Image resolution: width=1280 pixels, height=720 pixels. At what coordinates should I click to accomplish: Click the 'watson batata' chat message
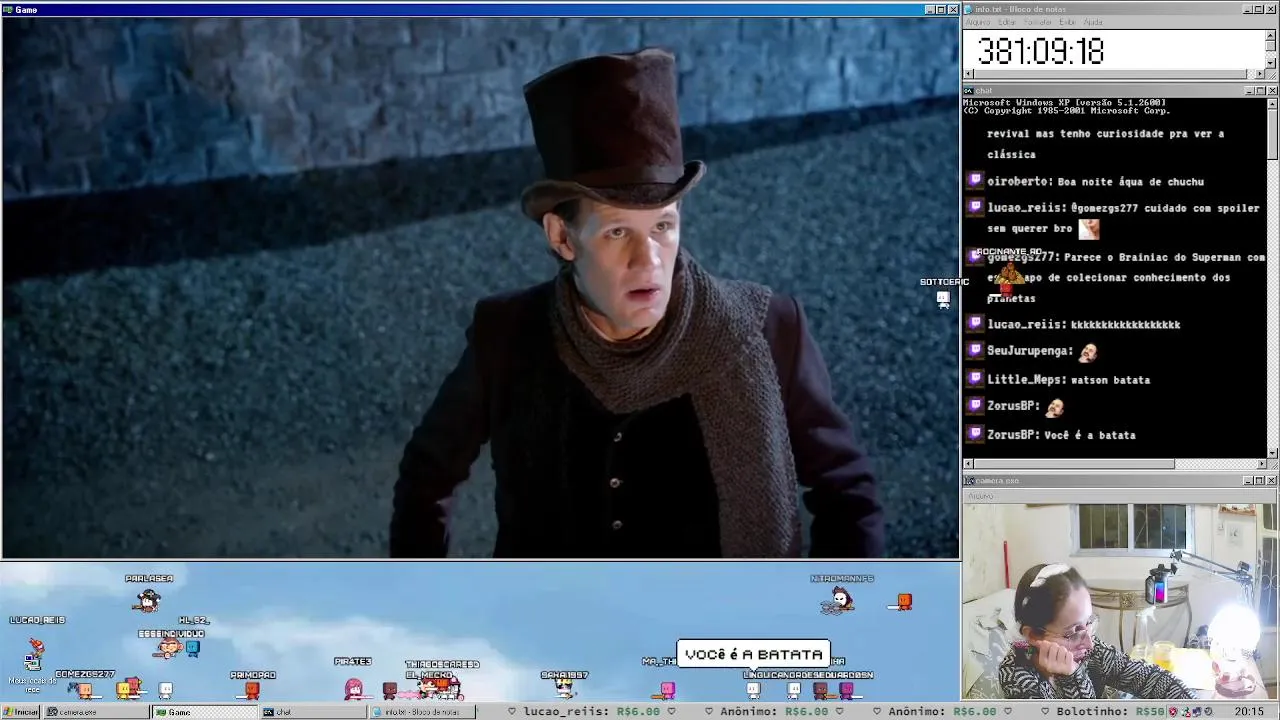pos(1110,379)
